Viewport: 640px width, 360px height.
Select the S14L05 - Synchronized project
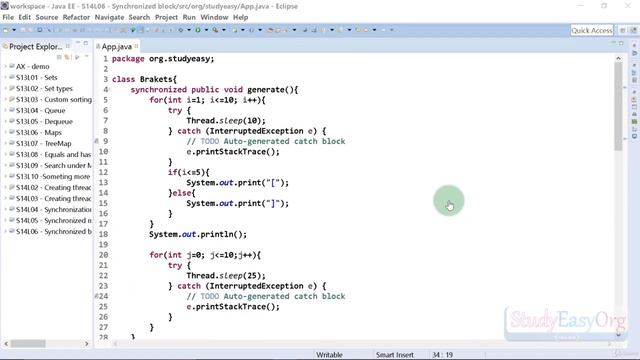pyautogui.click(x=53, y=220)
